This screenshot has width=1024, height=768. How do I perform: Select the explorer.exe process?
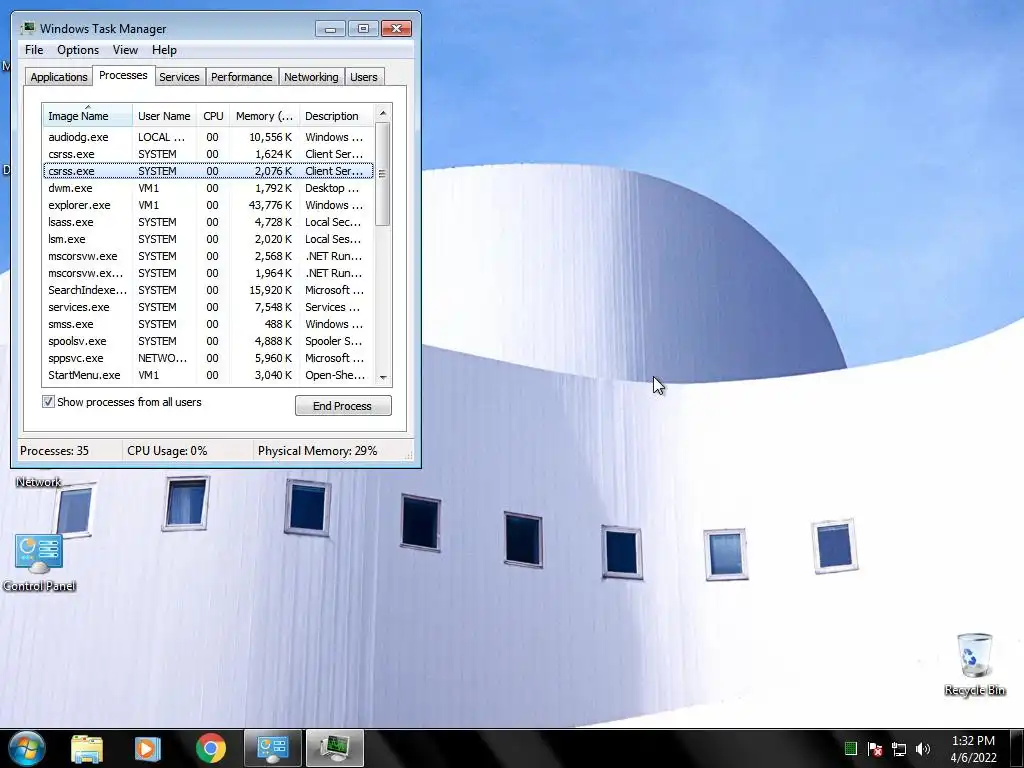pyautogui.click(x=208, y=205)
